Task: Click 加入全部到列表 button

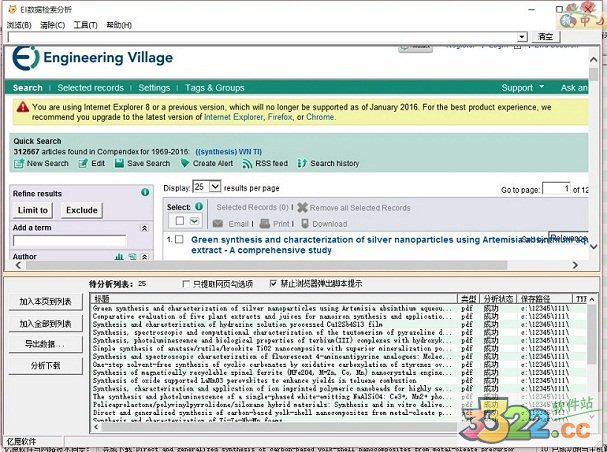Action: pos(46,324)
